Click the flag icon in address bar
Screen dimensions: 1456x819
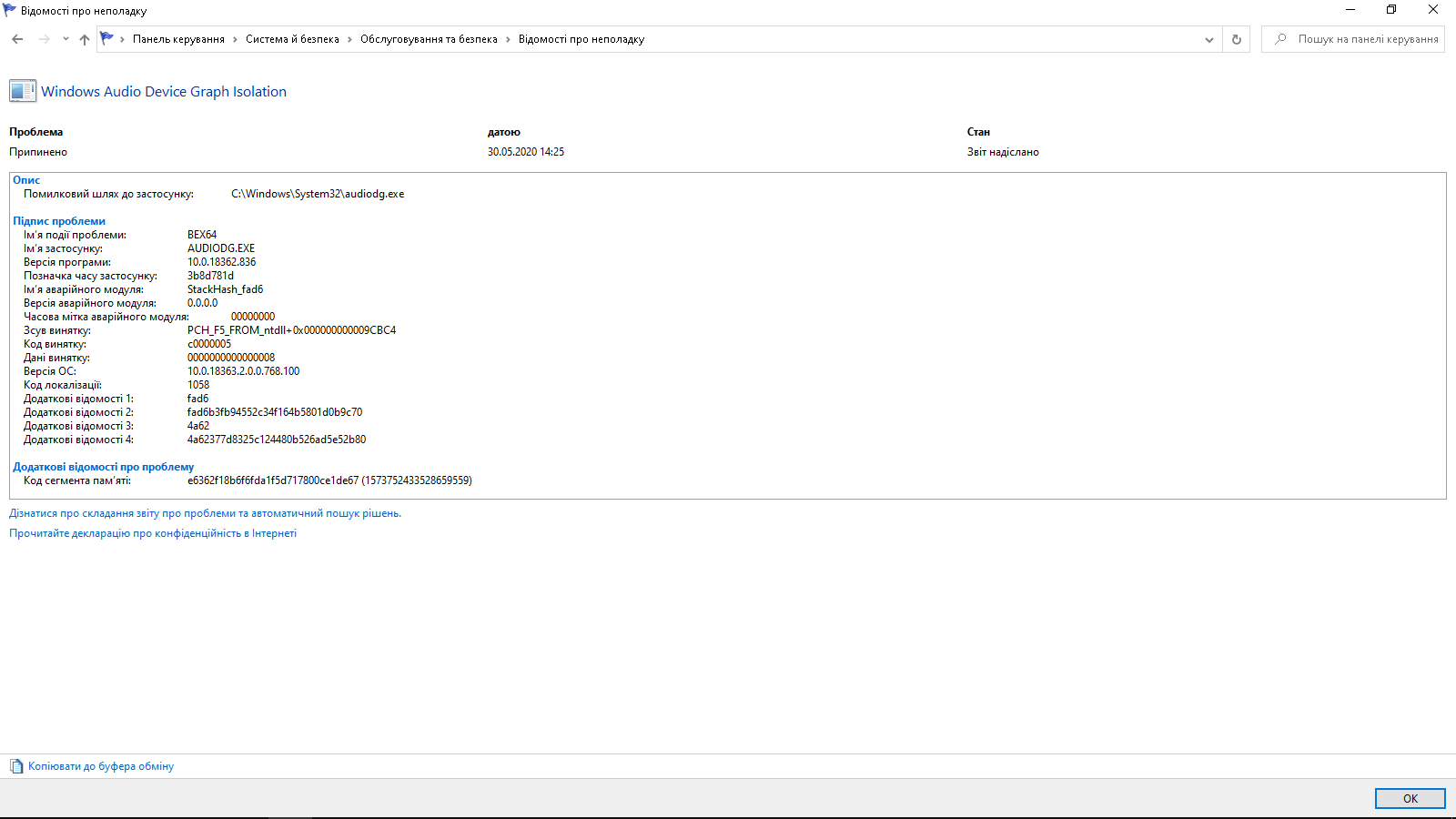(x=107, y=38)
